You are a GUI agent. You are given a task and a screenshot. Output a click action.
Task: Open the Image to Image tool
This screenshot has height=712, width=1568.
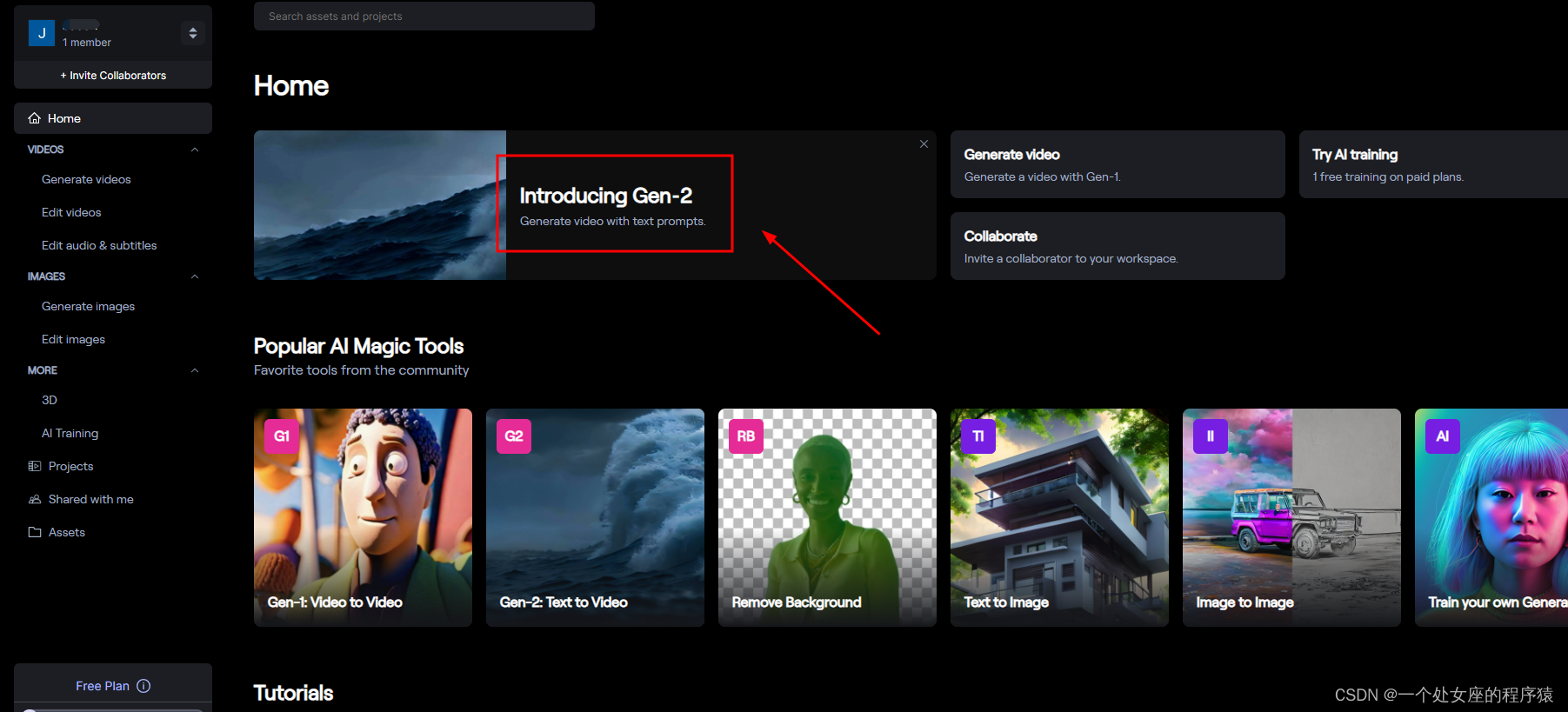1291,517
